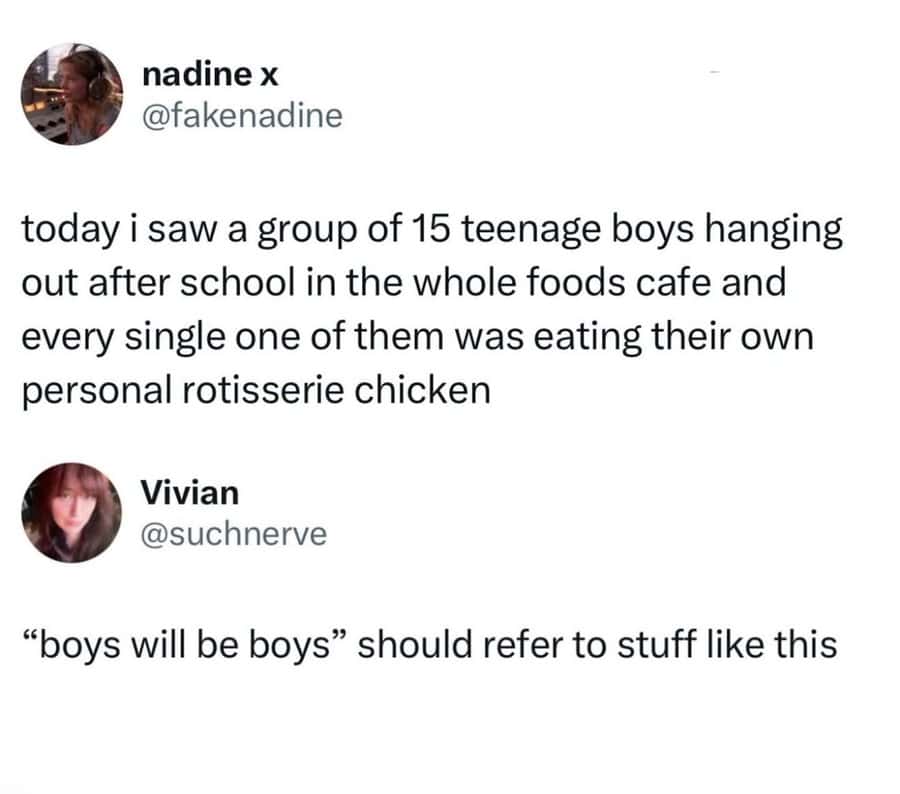The image size is (900, 794).
Task: Visit the @fakenadine handle
Action: click(242, 115)
